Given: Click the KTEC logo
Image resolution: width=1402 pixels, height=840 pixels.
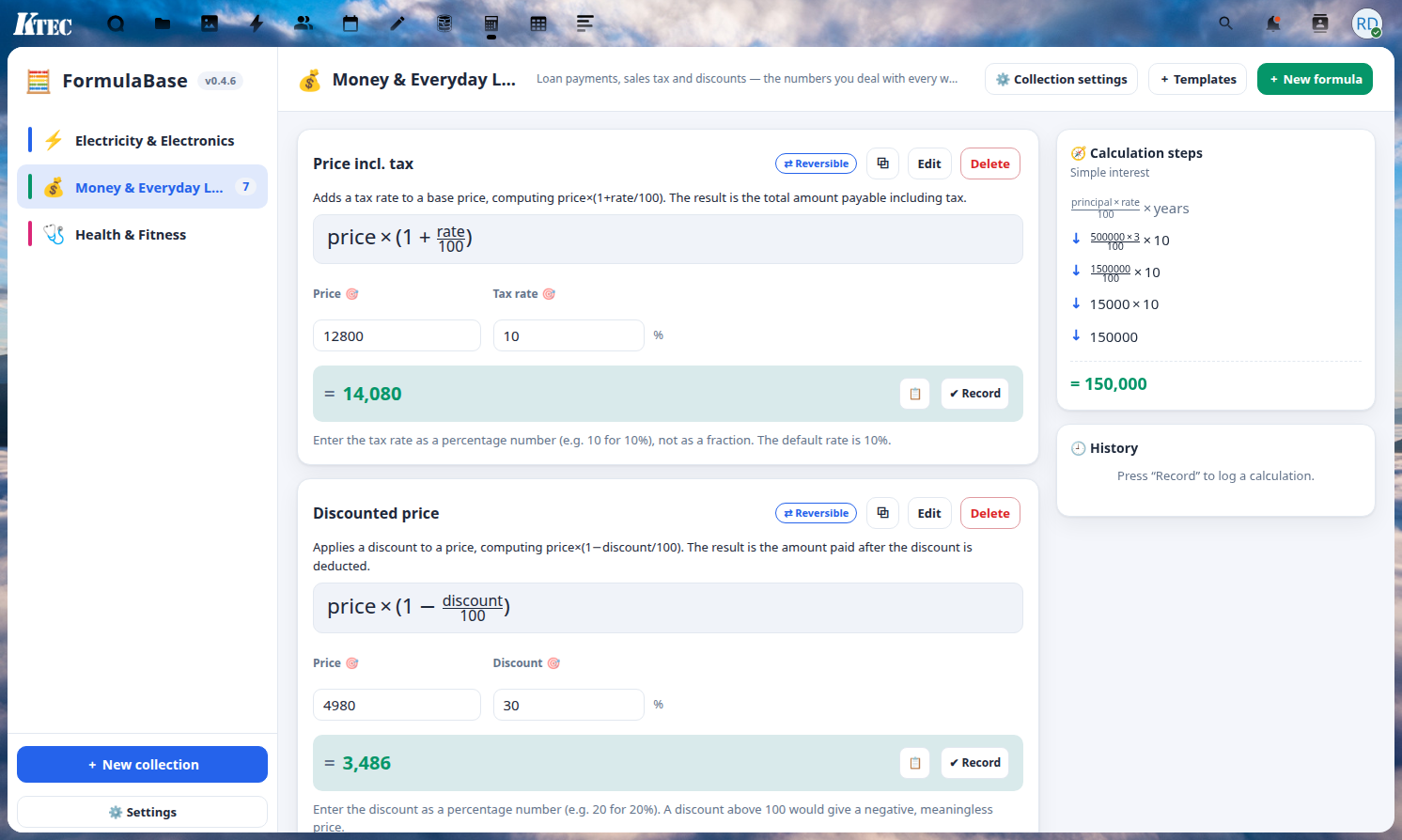Looking at the screenshot, I should click(x=42, y=23).
